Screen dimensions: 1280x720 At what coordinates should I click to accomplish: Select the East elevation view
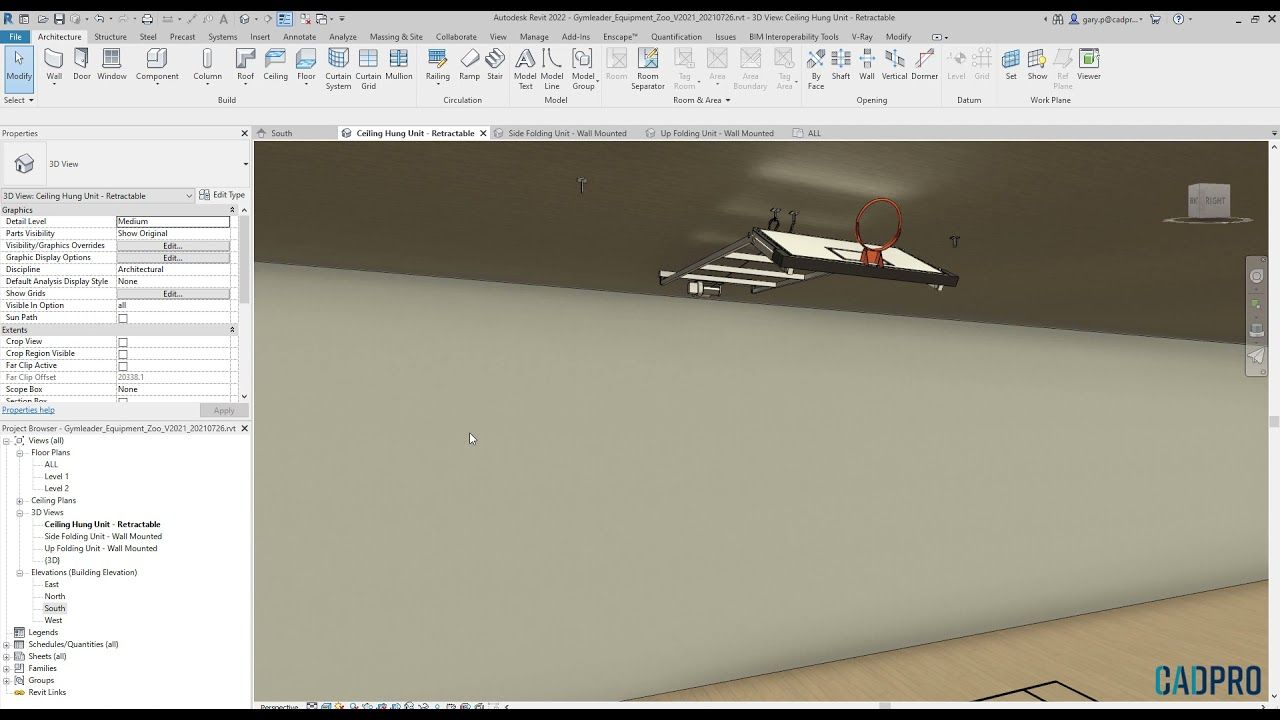tap(51, 585)
